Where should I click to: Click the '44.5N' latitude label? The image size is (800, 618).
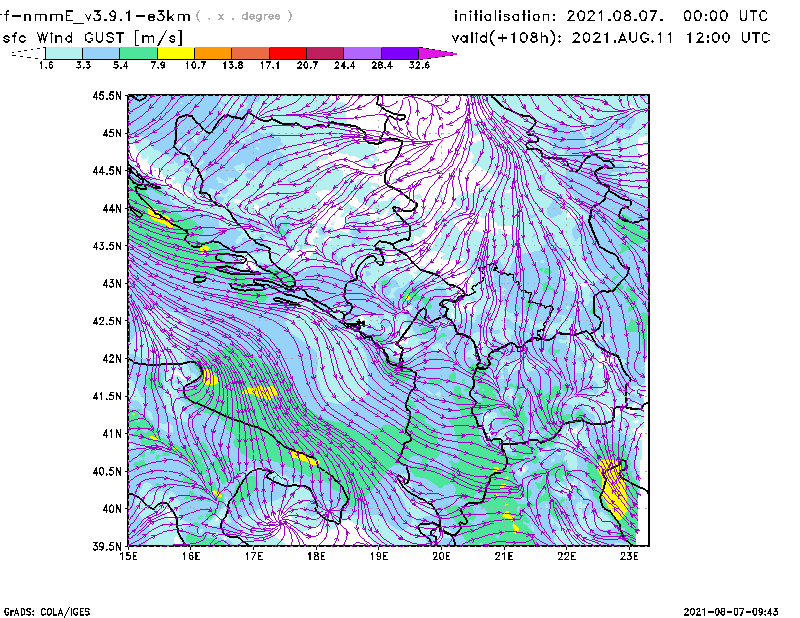107,170
